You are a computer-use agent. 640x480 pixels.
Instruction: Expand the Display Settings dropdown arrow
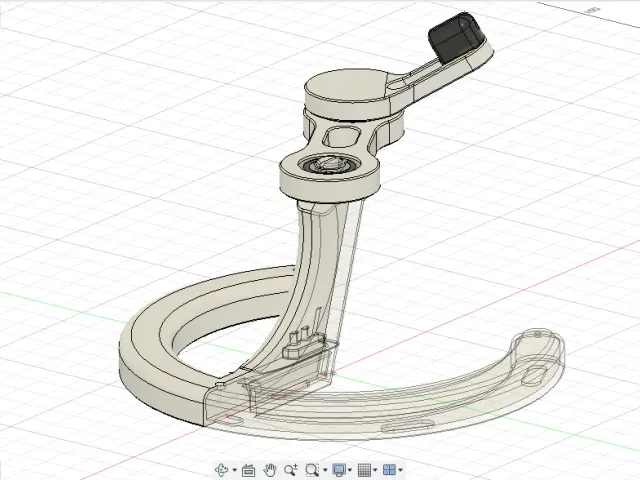pyautogui.click(x=350, y=470)
